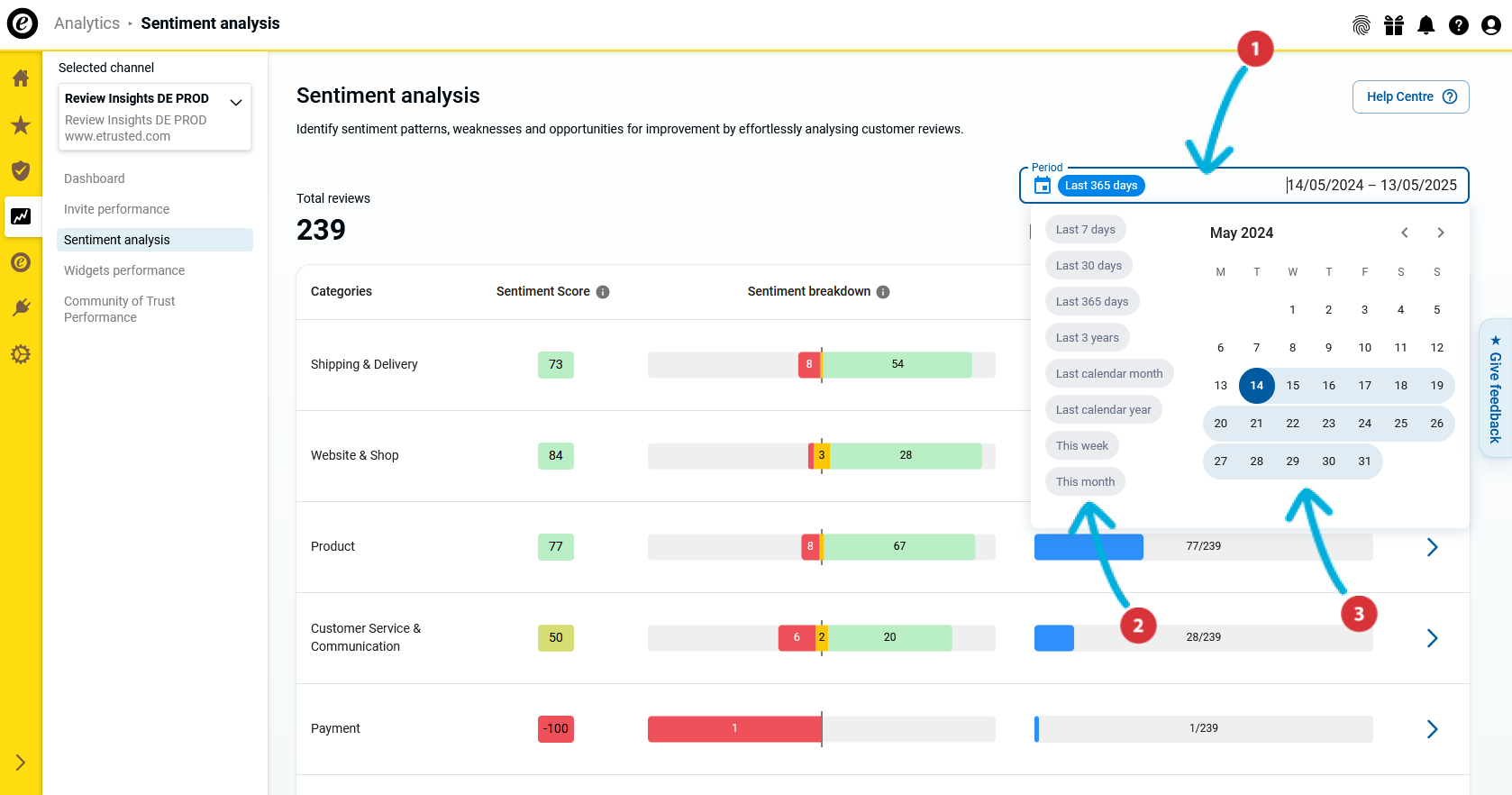Click Product review share bar 77/239

[1204, 547]
